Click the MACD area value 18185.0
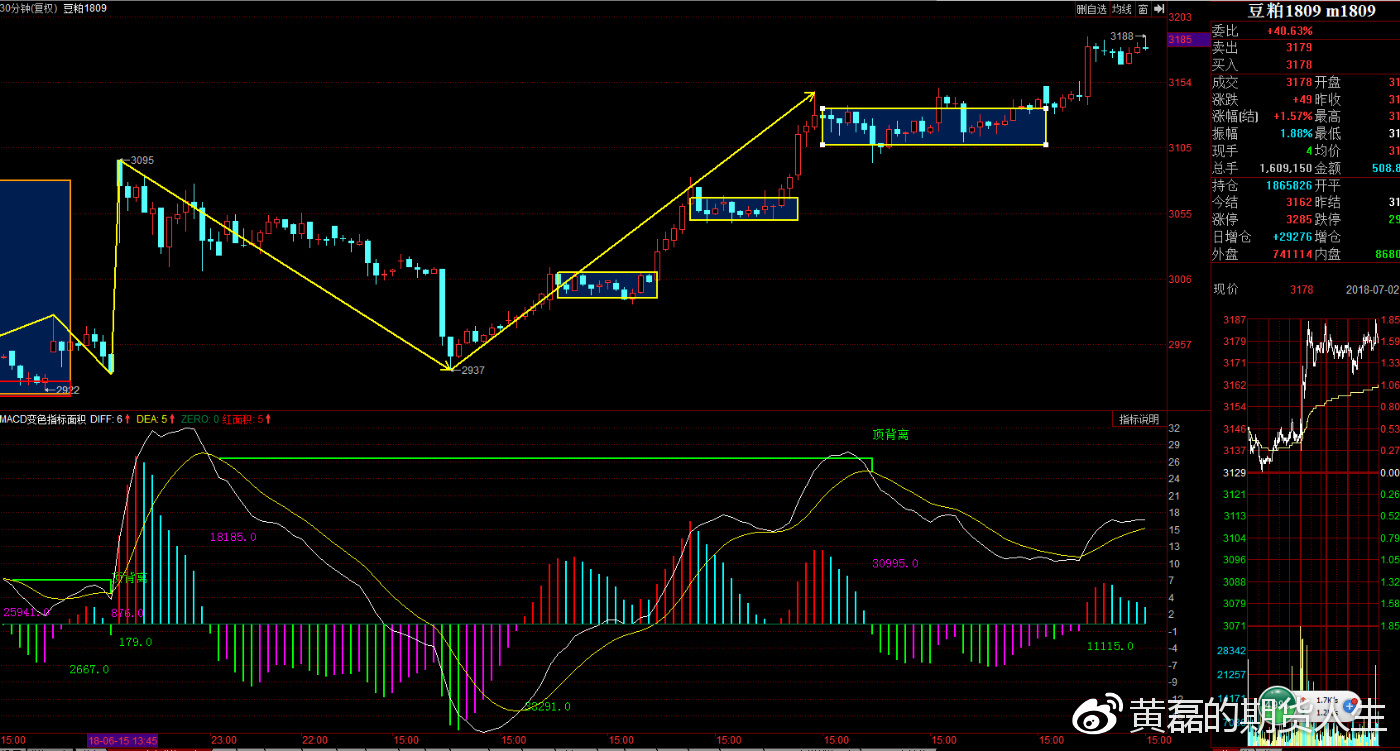 point(232,537)
